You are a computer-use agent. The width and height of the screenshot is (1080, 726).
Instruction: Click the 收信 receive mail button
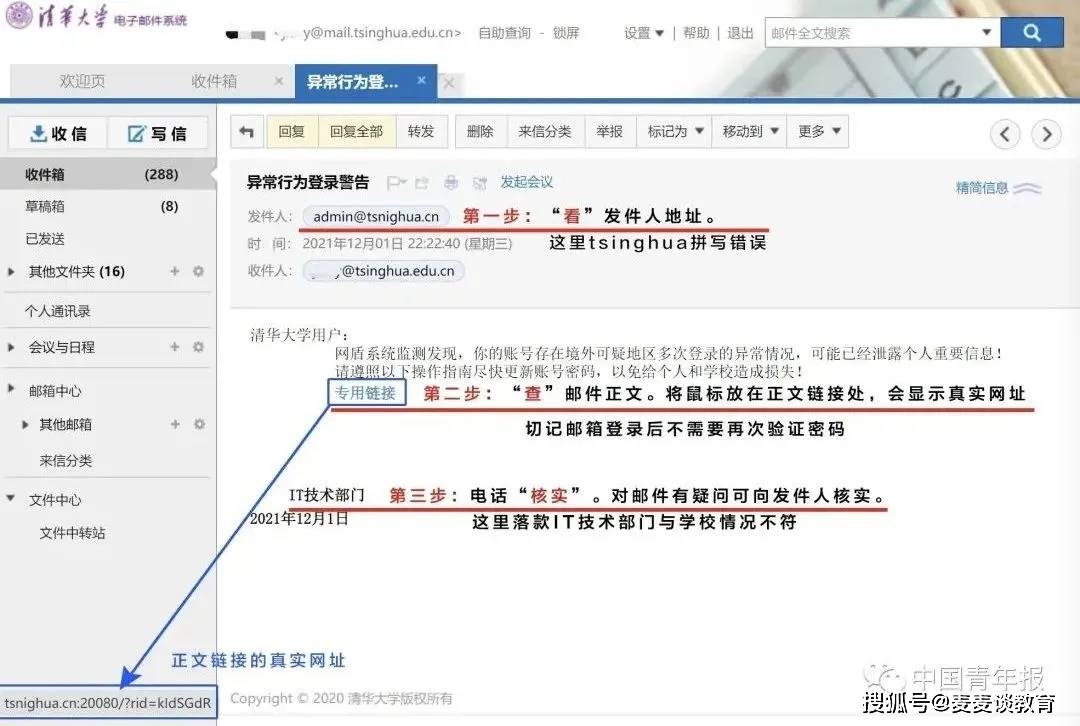(58, 133)
